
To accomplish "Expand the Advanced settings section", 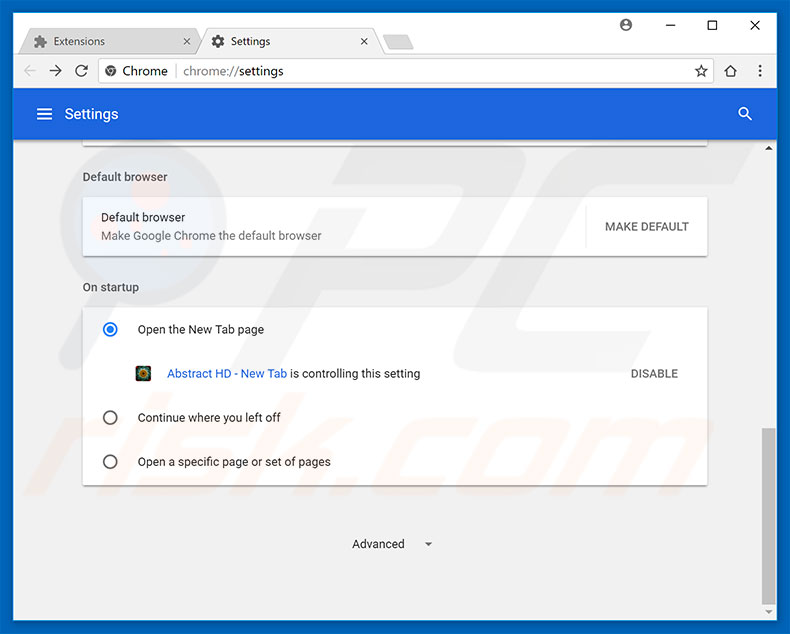I will (392, 544).
